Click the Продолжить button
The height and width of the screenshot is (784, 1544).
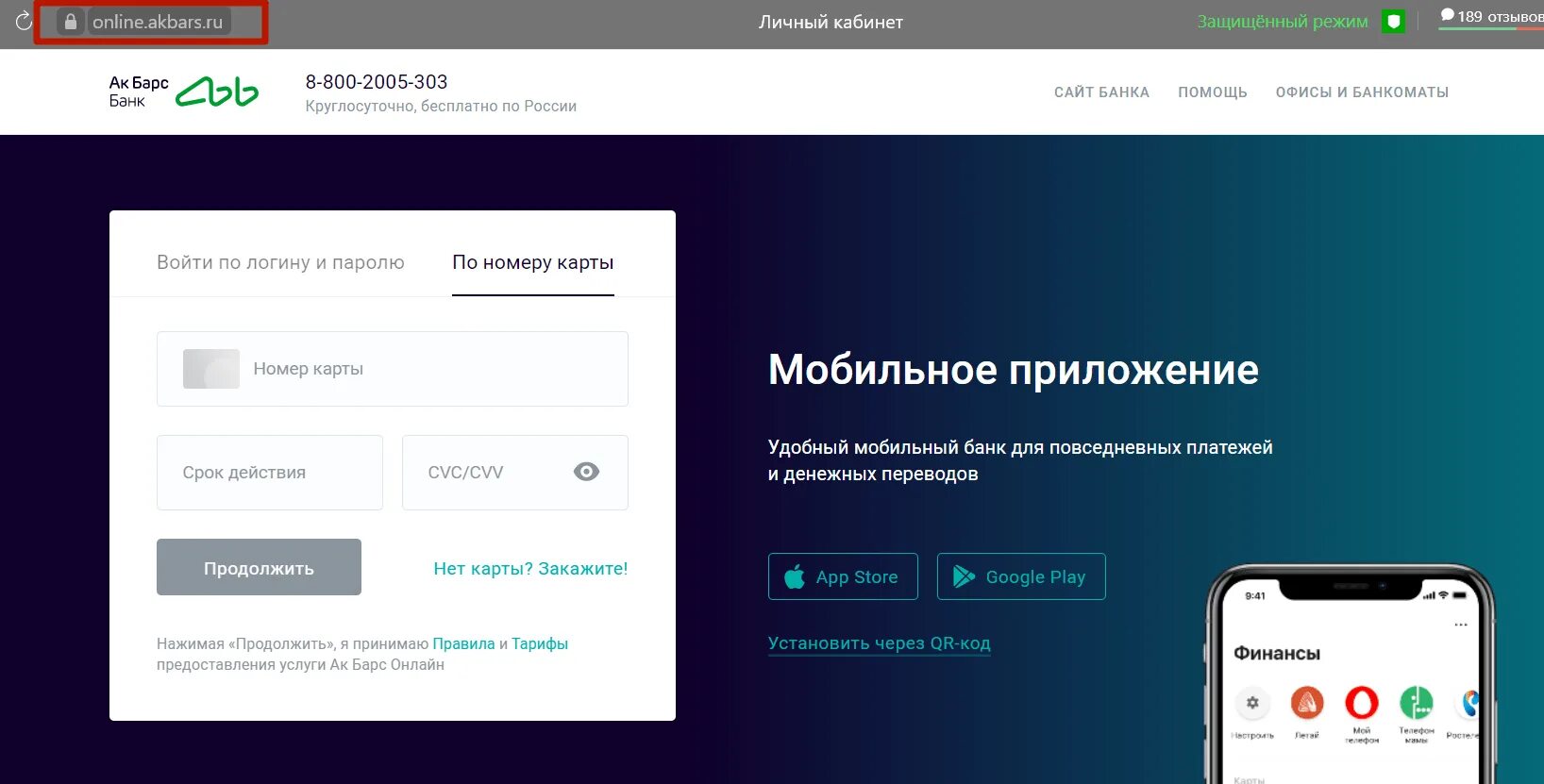259,567
